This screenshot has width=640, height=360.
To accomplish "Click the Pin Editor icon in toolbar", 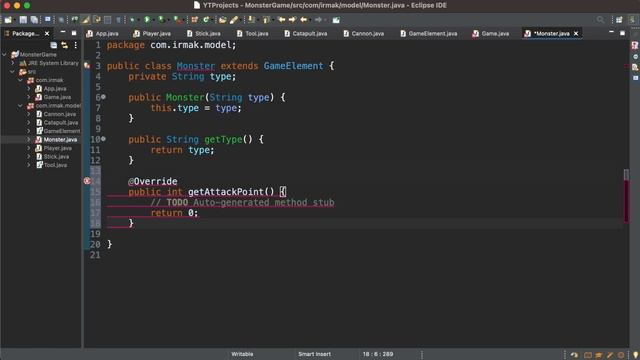I will pos(336,20).
